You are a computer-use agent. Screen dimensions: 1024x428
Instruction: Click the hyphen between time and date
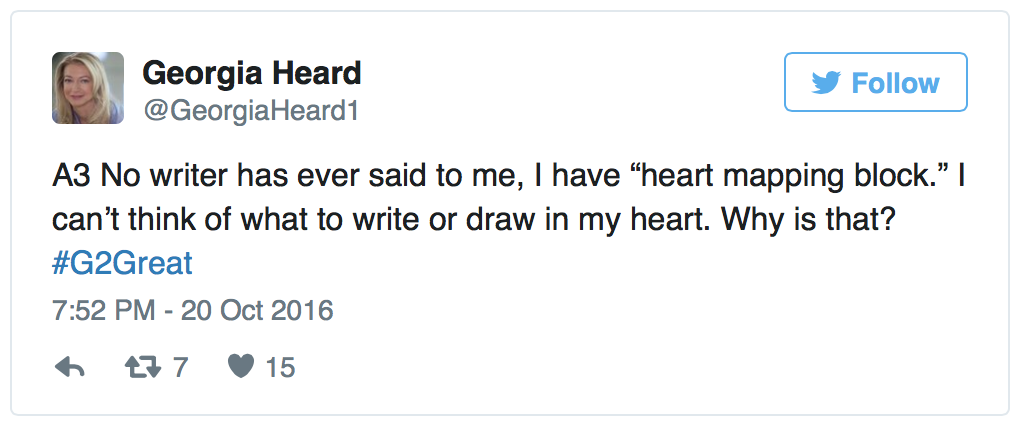(168, 311)
